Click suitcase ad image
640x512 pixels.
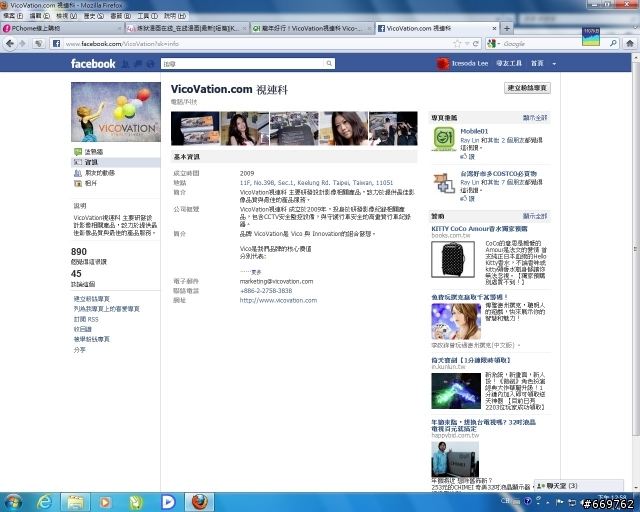click(453, 259)
